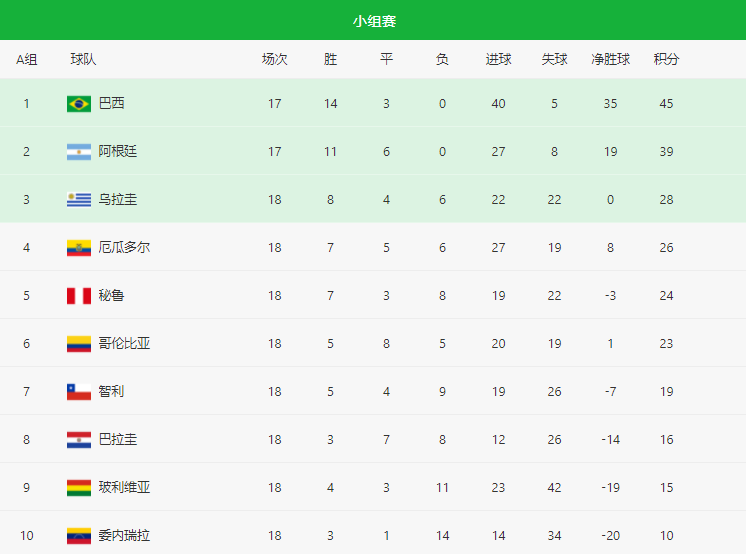Click the Colombia flag icon
This screenshot has height=554, width=746.
79,344
